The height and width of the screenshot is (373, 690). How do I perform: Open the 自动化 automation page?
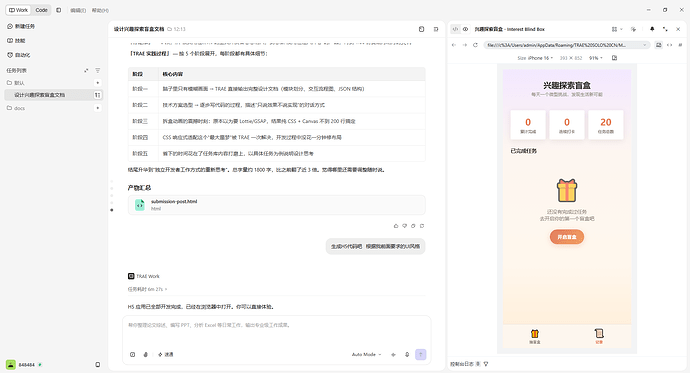(x=19, y=55)
